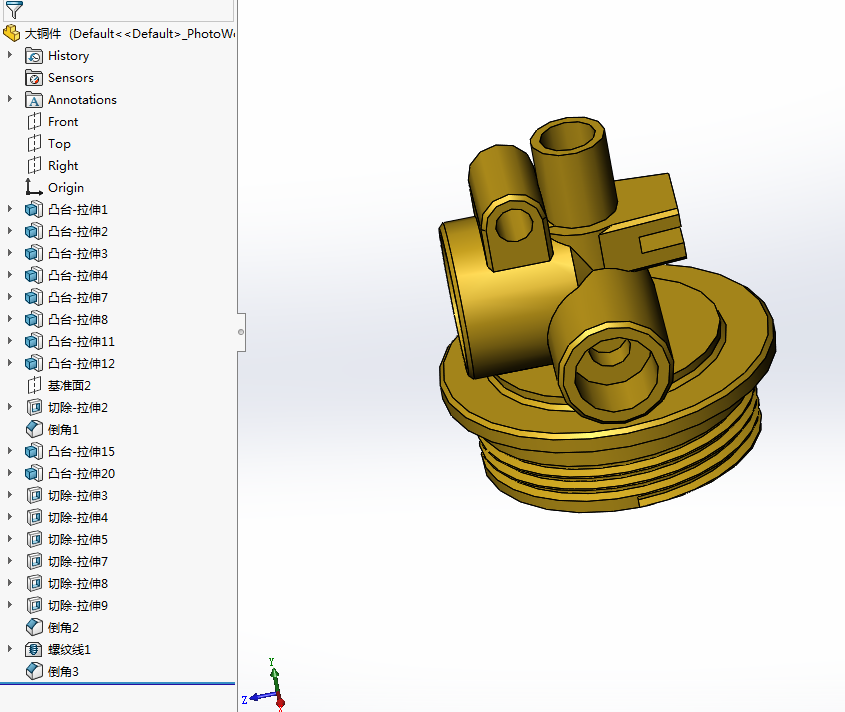Screen dimensions: 845x712
Task: Click the 倒角2 chamfer icon
Action: 34,627
